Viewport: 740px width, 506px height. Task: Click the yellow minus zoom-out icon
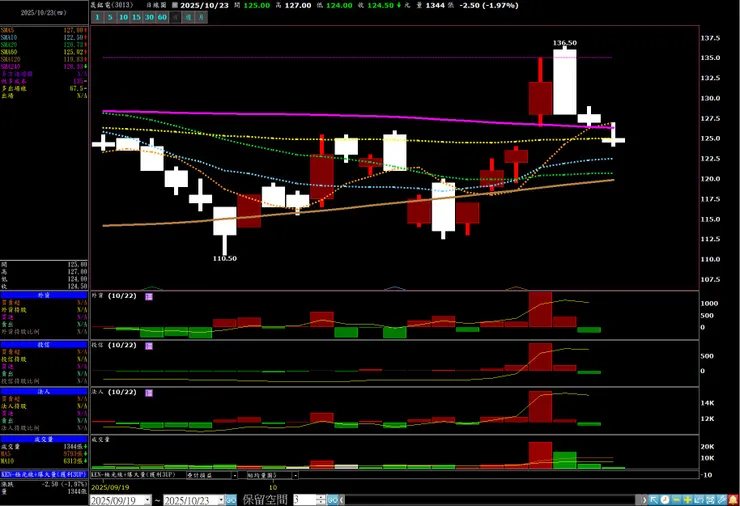(676, 499)
